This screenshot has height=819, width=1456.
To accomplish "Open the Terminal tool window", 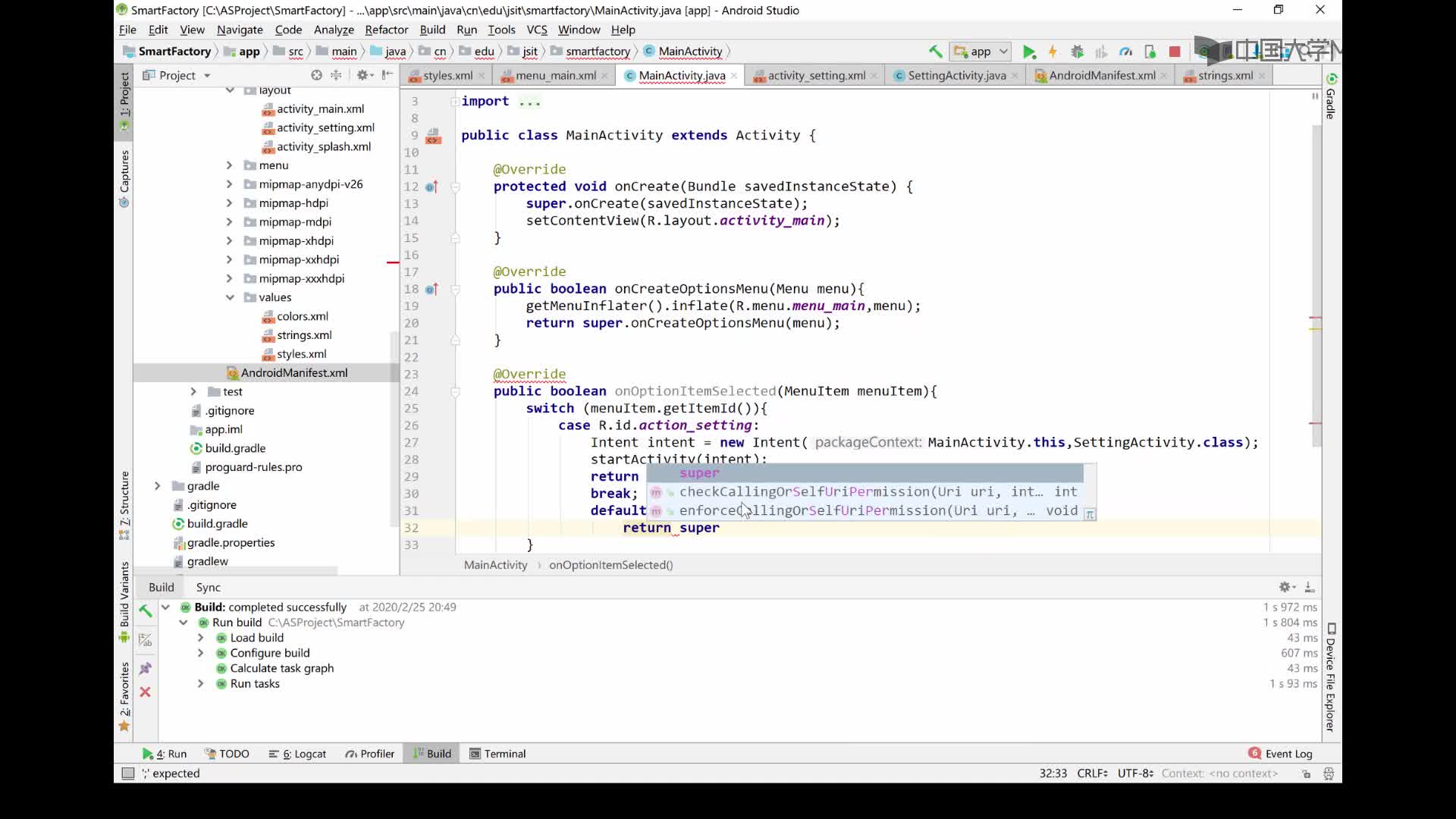I will coord(497,754).
